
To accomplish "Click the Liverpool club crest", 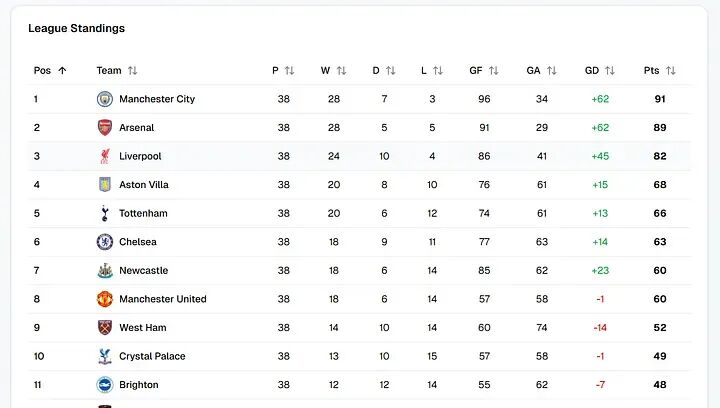I will pyautogui.click(x=105, y=156).
